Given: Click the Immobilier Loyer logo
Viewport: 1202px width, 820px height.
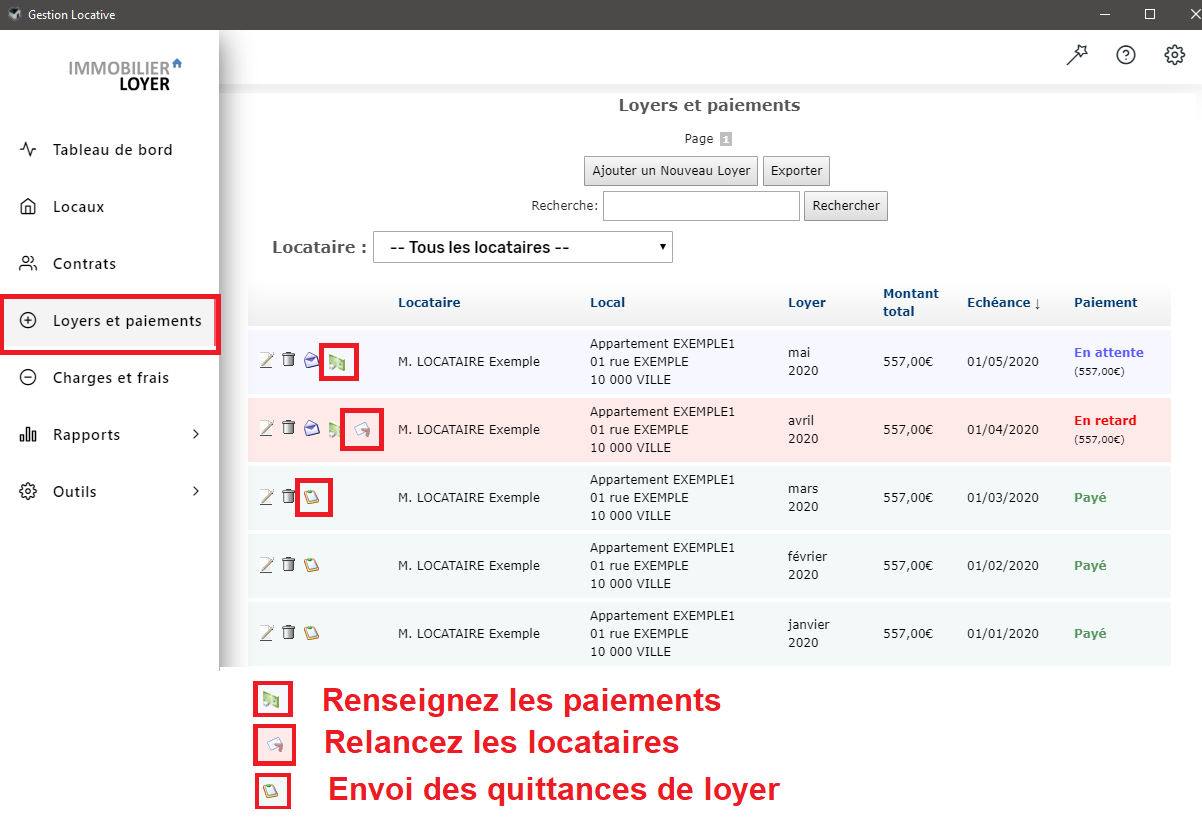Looking at the screenshot, I should pos(125,75).
